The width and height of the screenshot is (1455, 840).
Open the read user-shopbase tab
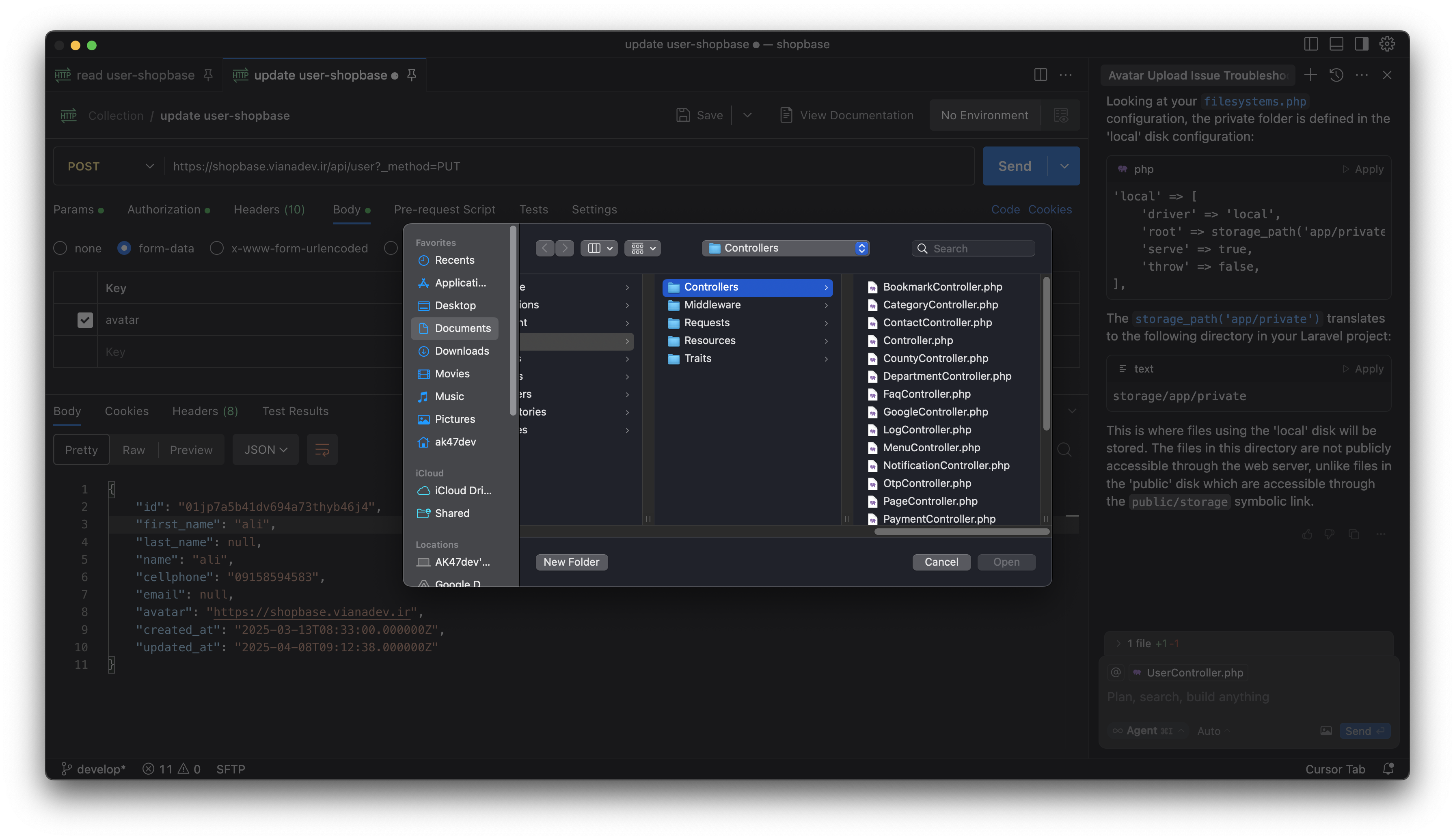[135, 75]
